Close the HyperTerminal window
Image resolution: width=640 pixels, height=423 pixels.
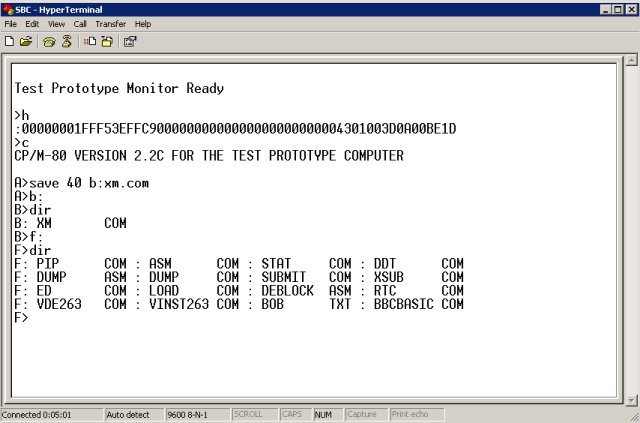(631, 9)
